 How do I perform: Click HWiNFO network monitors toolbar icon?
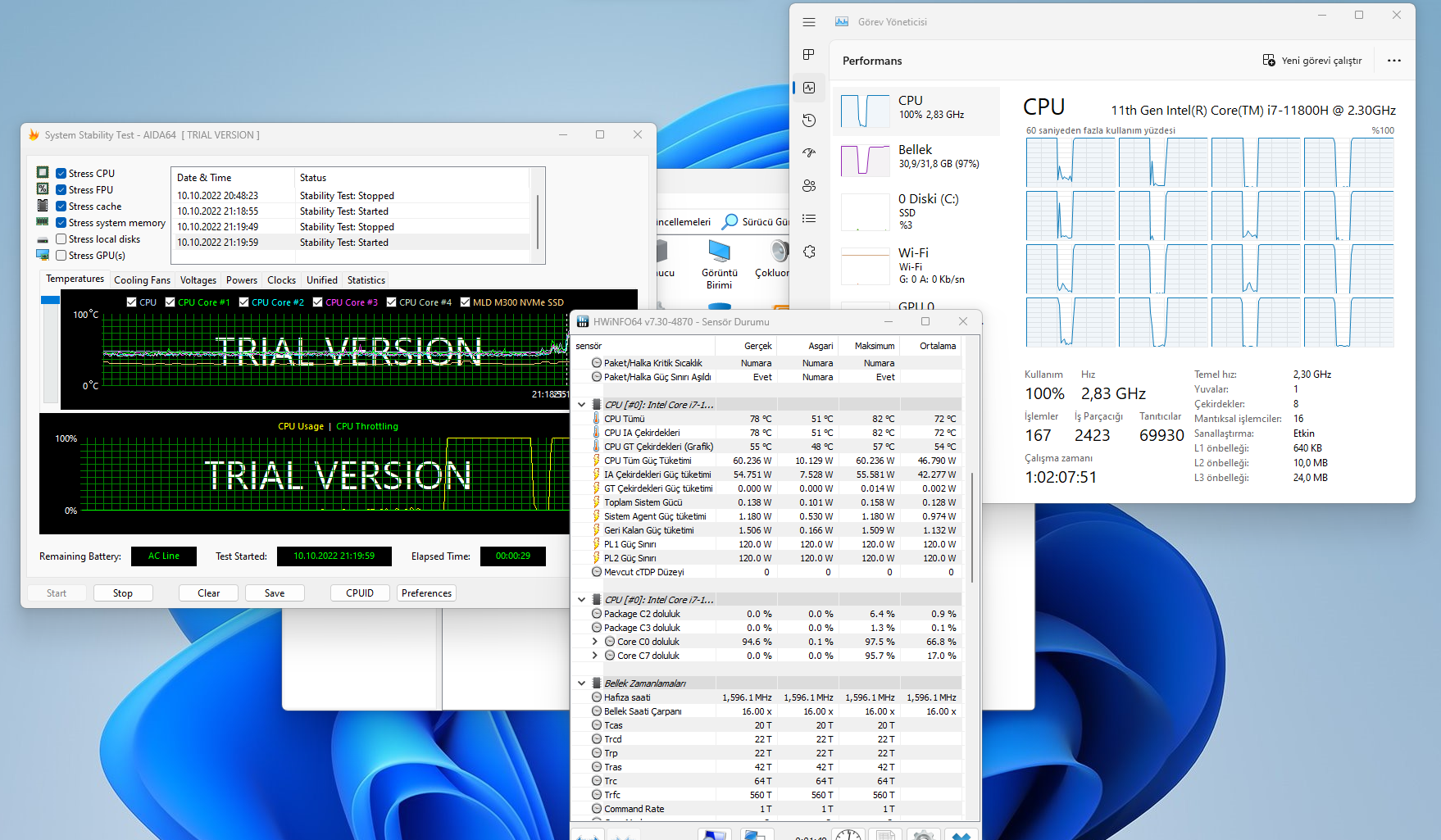(757, 834)
